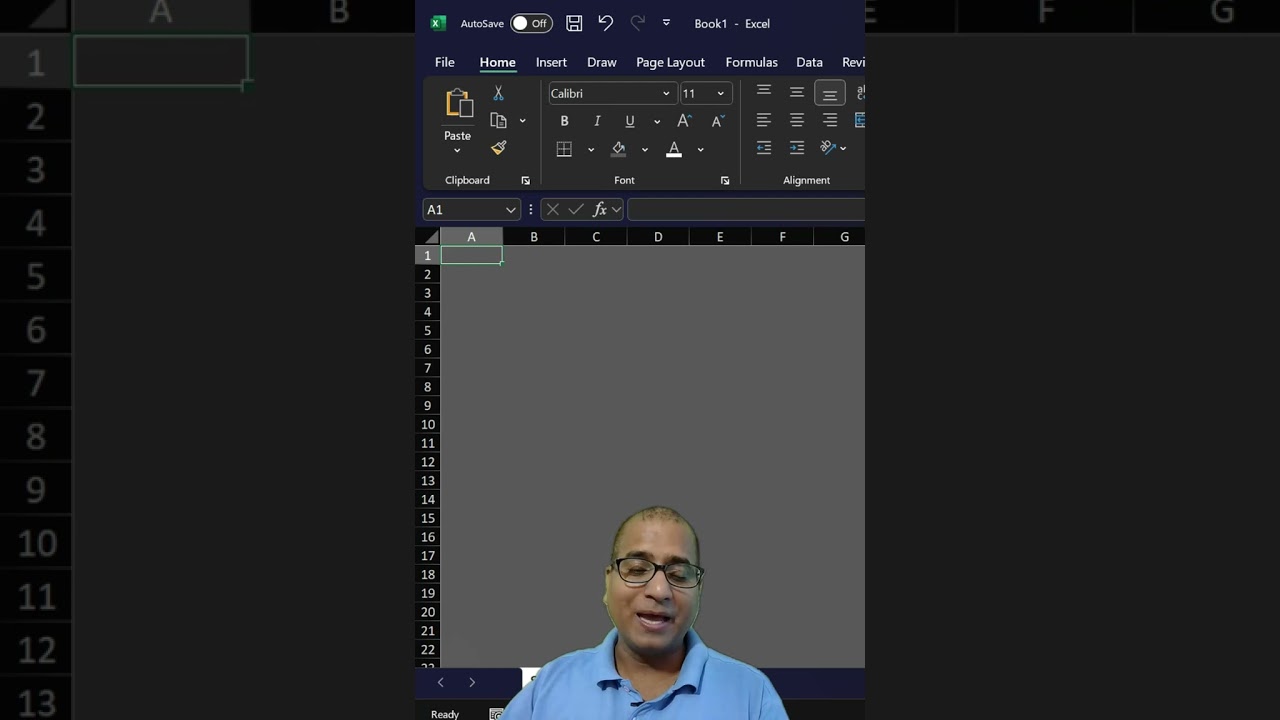Save the workbook with the floppy disk icon
This screenshot has height=720, width=1280.
pos(574,23)
